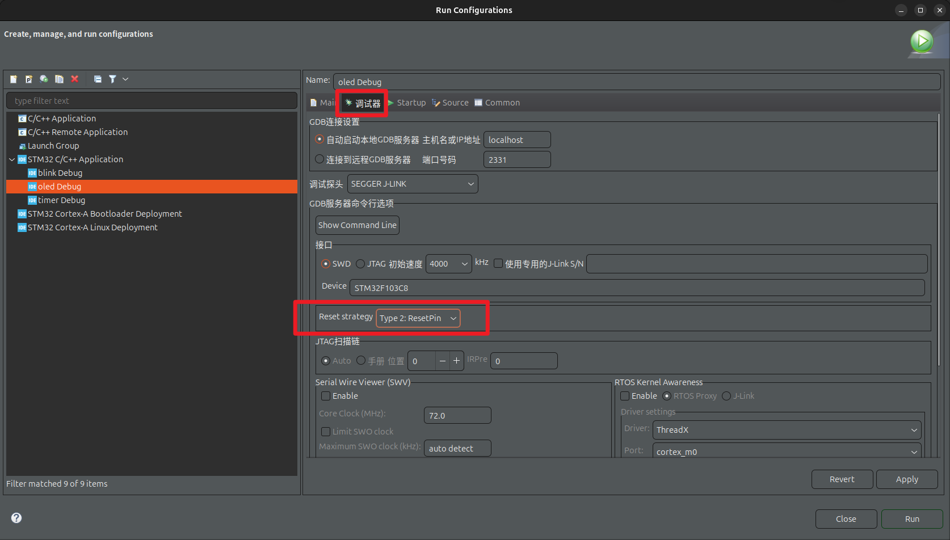The image size is (950, 540).
Task: Duplicate the selected launch configuration
Action: (x=59, y=79)
